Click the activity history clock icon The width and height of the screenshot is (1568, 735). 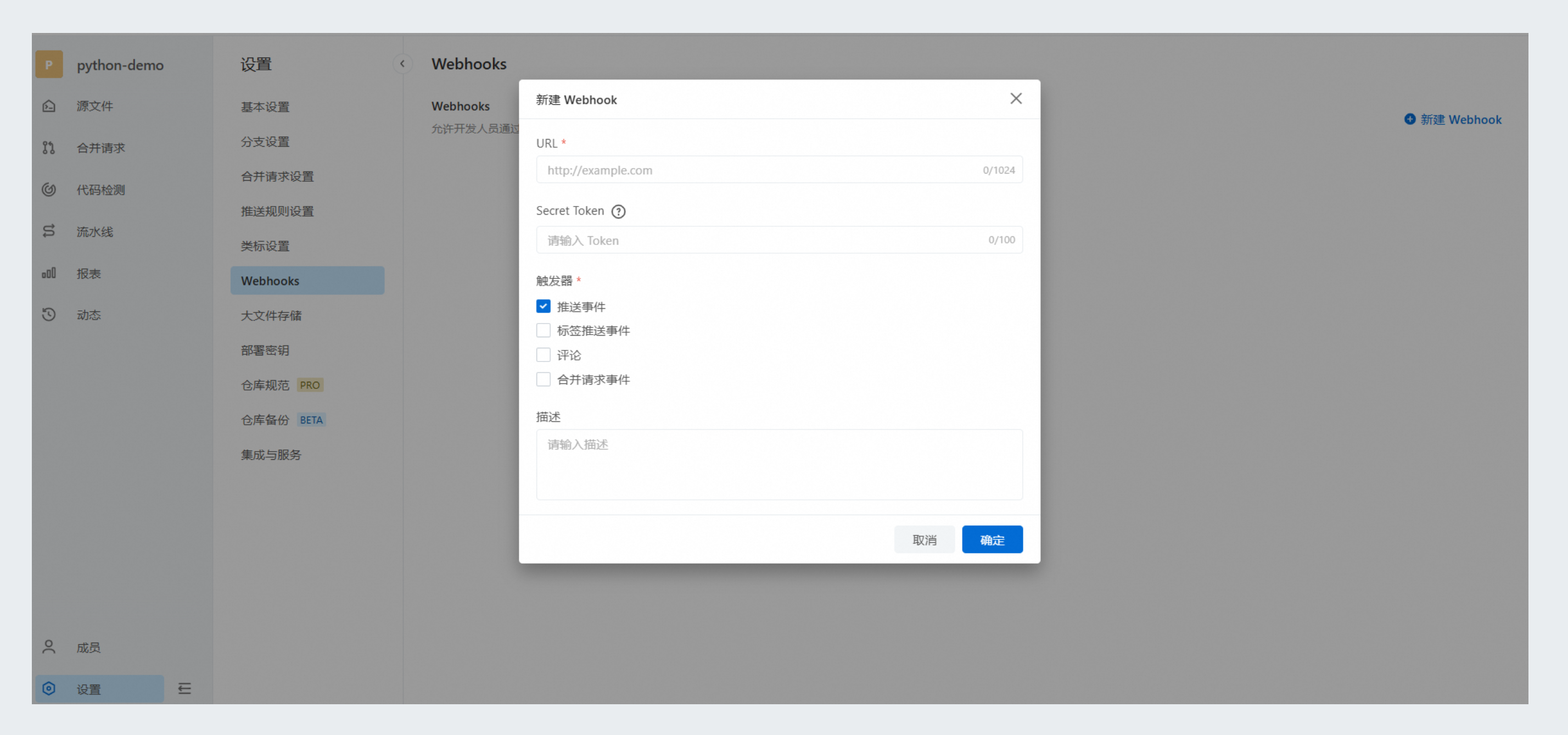tap(49, 315)
